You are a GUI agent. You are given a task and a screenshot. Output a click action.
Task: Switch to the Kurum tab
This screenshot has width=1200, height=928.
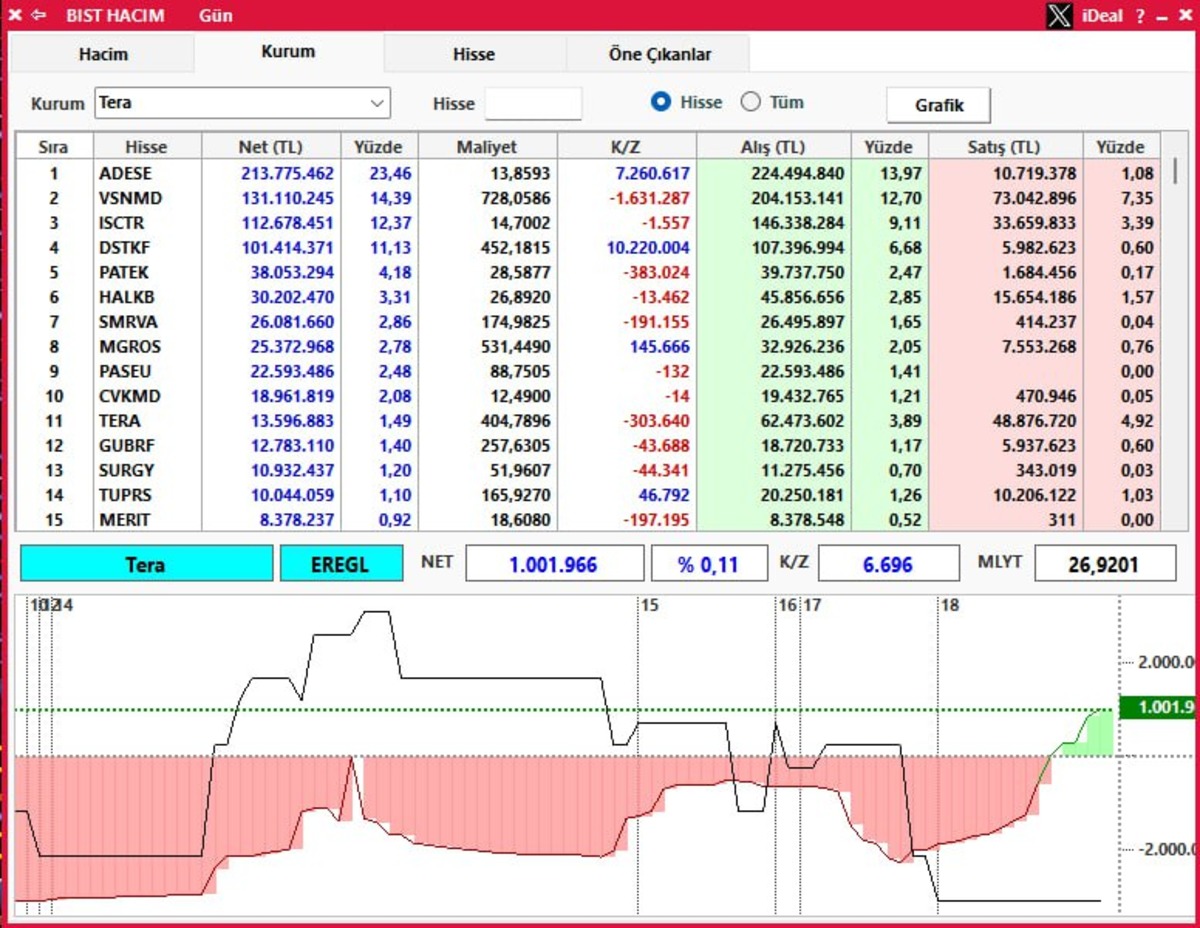[x=288, y=52]
